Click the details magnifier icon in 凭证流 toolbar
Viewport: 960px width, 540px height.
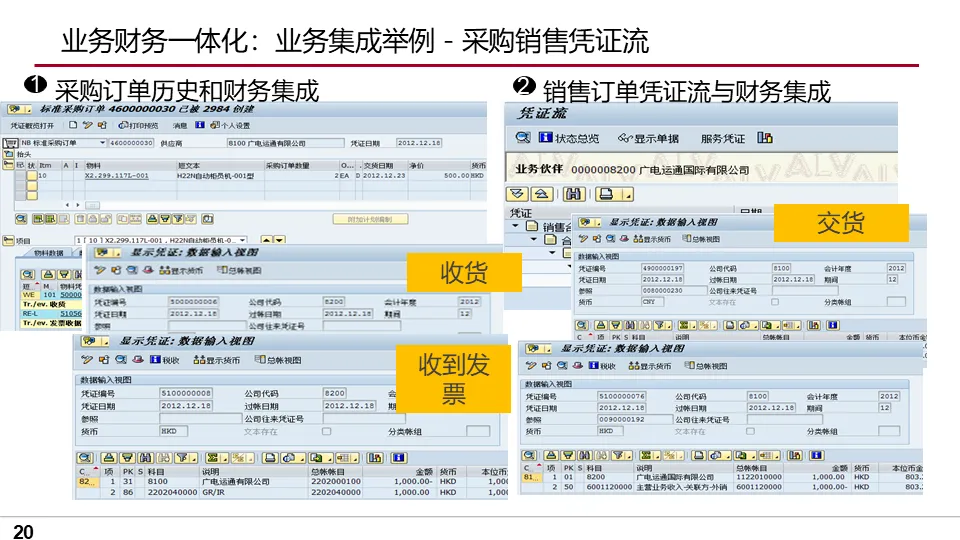pyautogui.click(x=523, y=137)
